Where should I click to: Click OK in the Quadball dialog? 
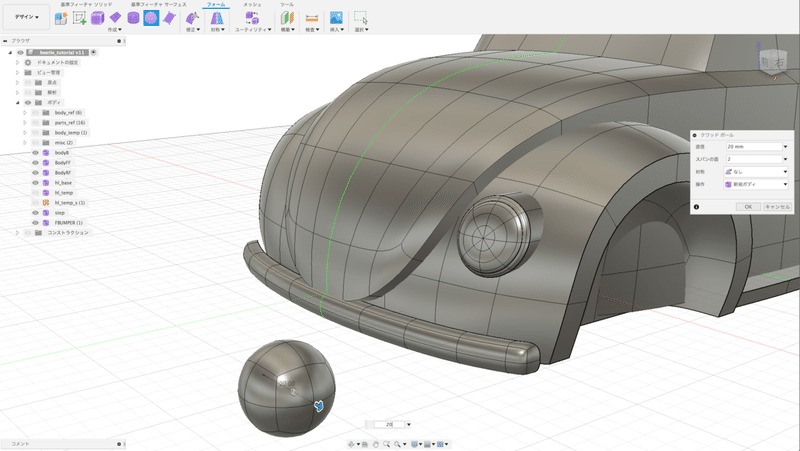click(x=748, y=206)
